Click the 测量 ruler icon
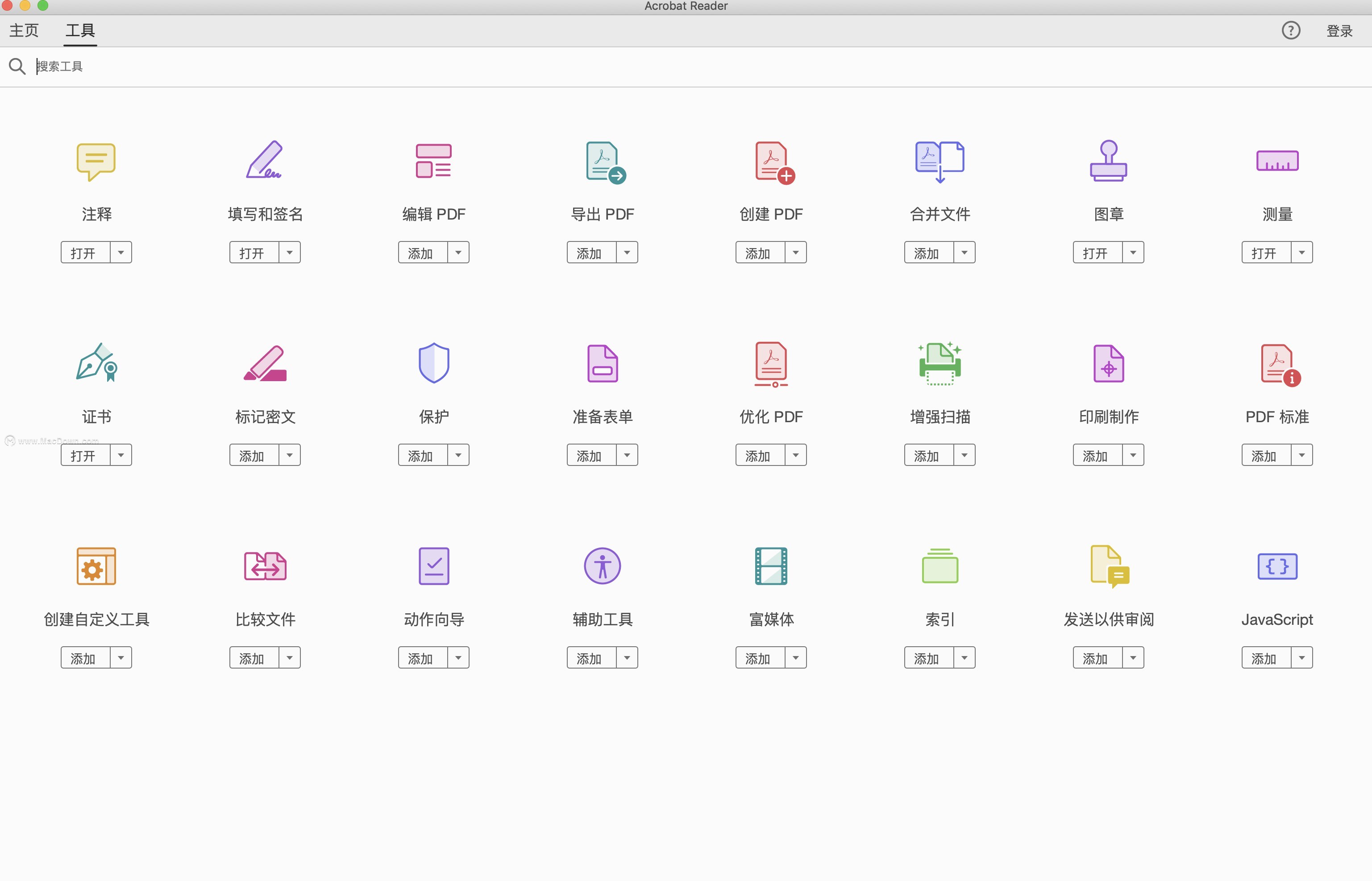 (1277, 161)
